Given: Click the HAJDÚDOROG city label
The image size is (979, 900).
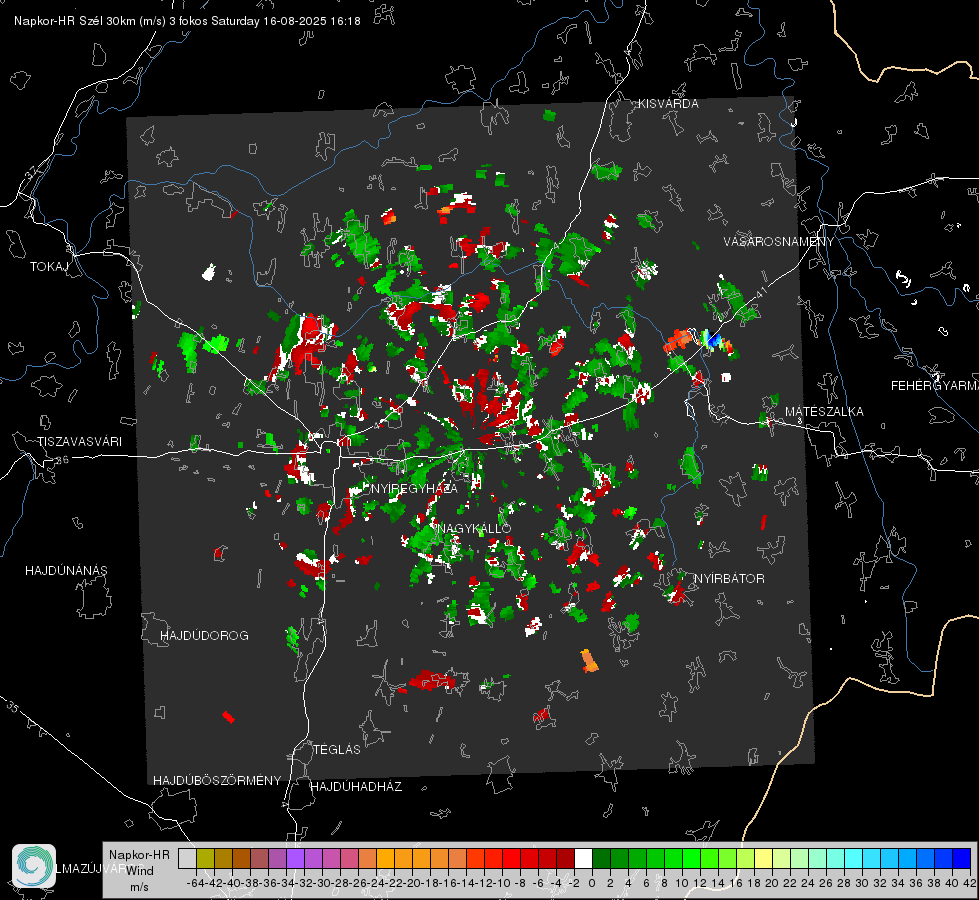Looking at the screenshot, I should [204, 635].
